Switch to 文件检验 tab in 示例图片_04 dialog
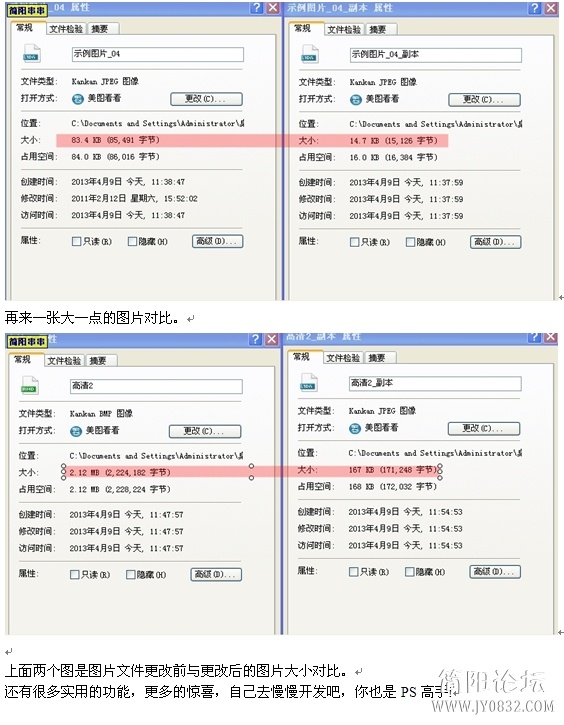The image size is (564, 725). [66, 29]
